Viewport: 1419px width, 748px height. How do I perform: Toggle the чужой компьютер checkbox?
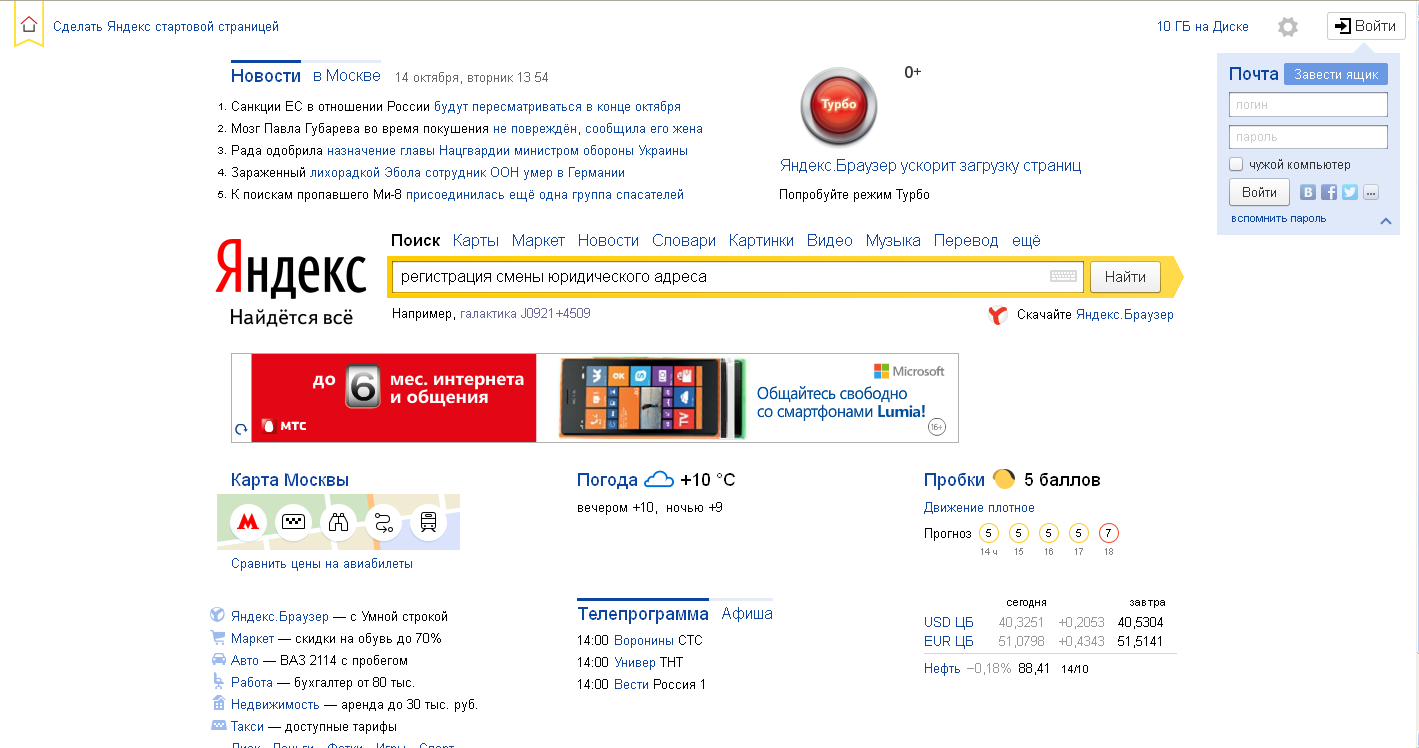click(1236, 164)
